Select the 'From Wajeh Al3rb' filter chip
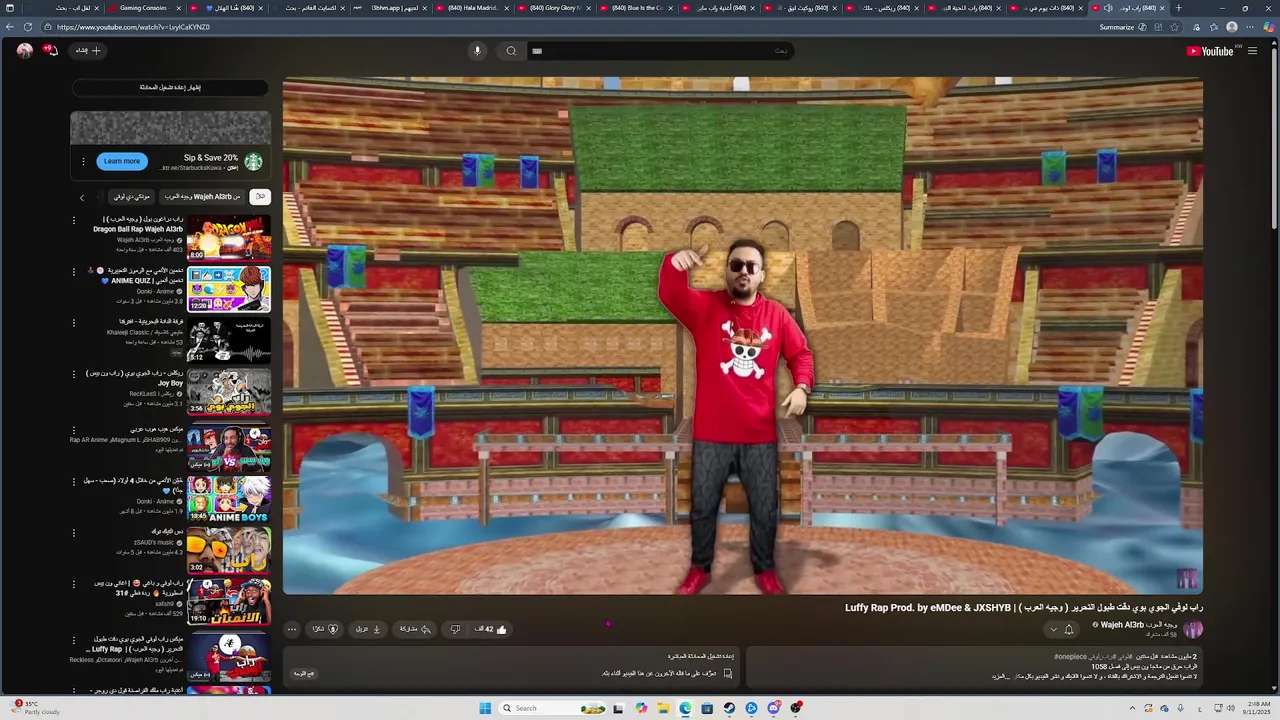This screenshot has height=720, width=1280. [203, 197]
